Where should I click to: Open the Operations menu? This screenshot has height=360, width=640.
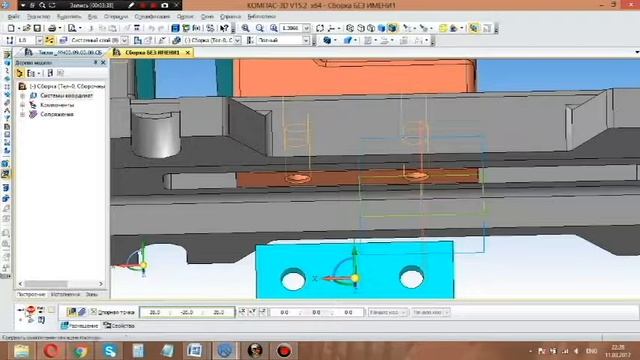coord(116,17)
